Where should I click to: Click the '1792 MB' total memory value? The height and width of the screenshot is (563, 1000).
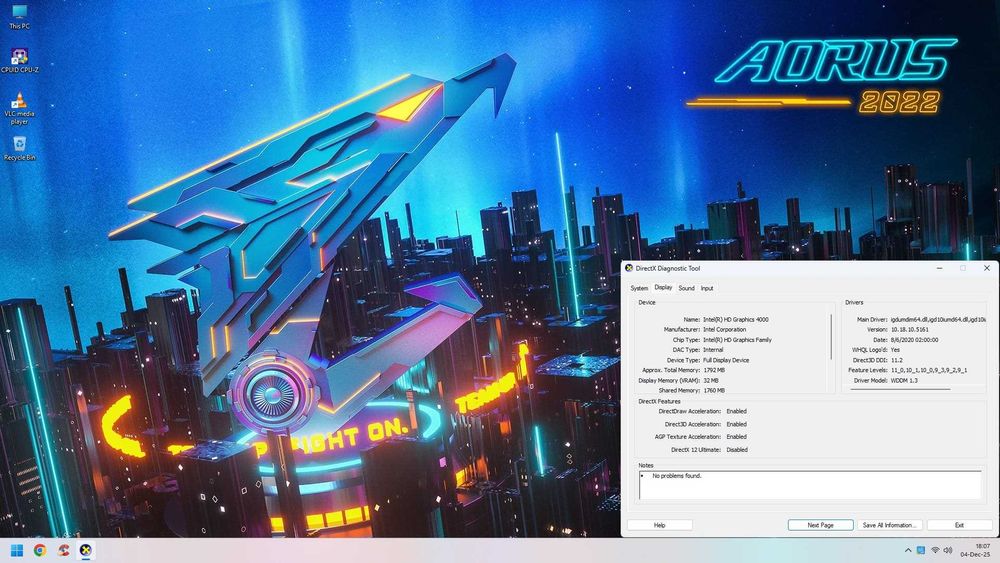pos(714,370)
